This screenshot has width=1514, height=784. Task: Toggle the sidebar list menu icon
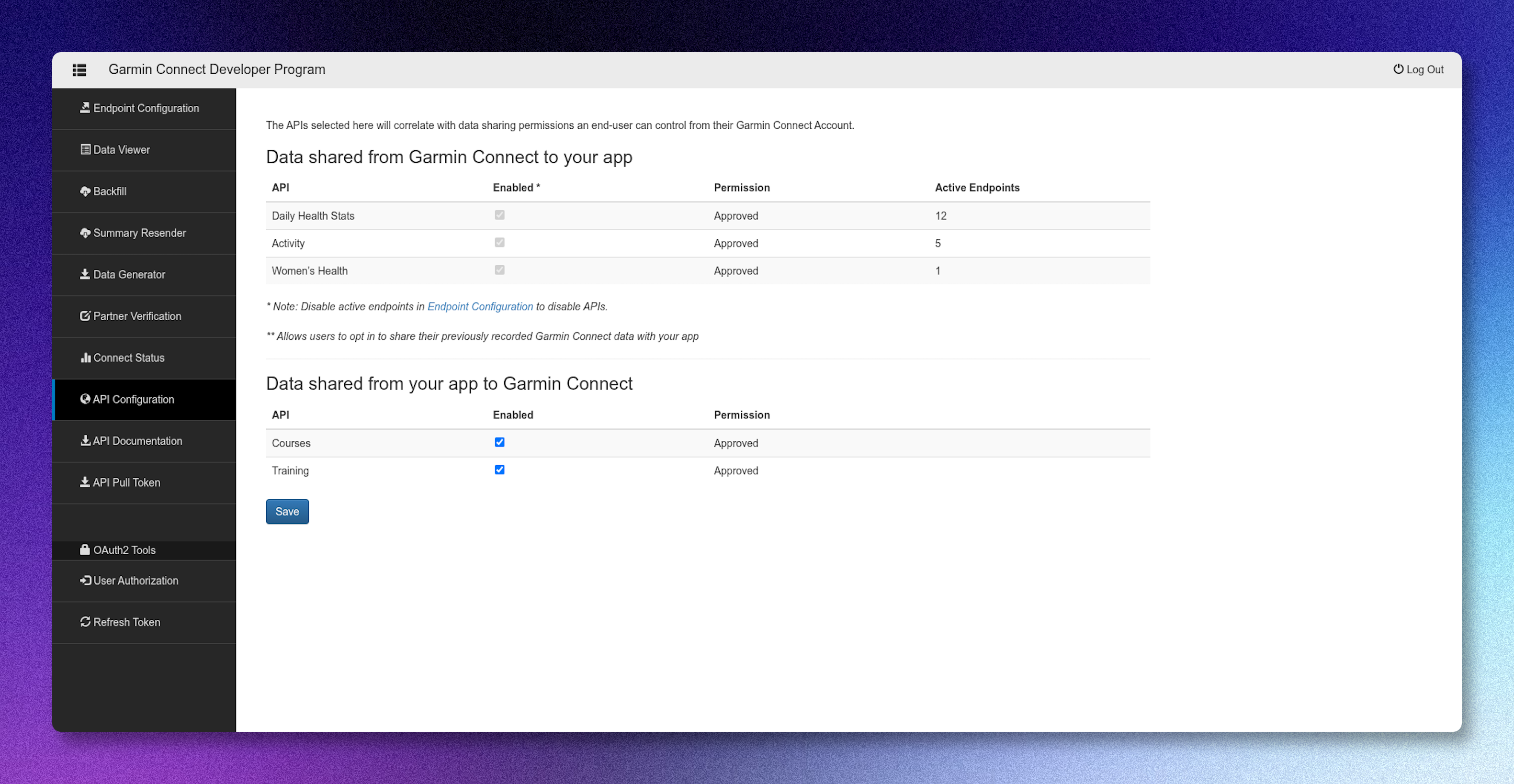coord(79,70)
